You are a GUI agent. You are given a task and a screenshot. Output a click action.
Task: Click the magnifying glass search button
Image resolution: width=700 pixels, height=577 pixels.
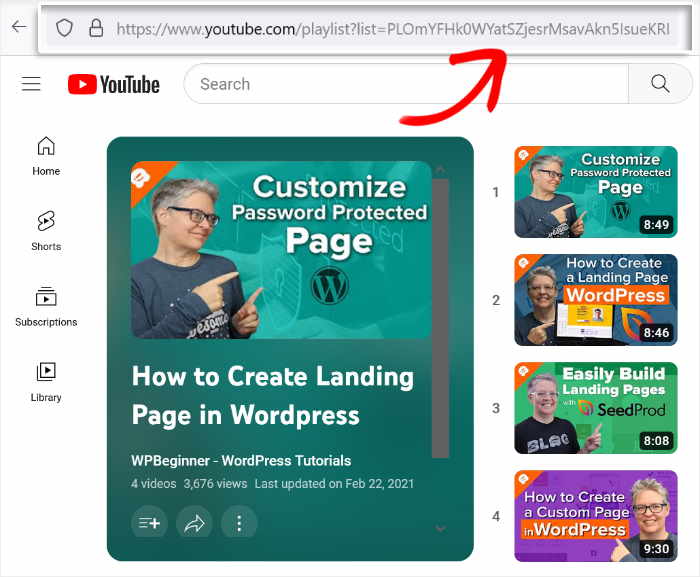coord(659,84)
